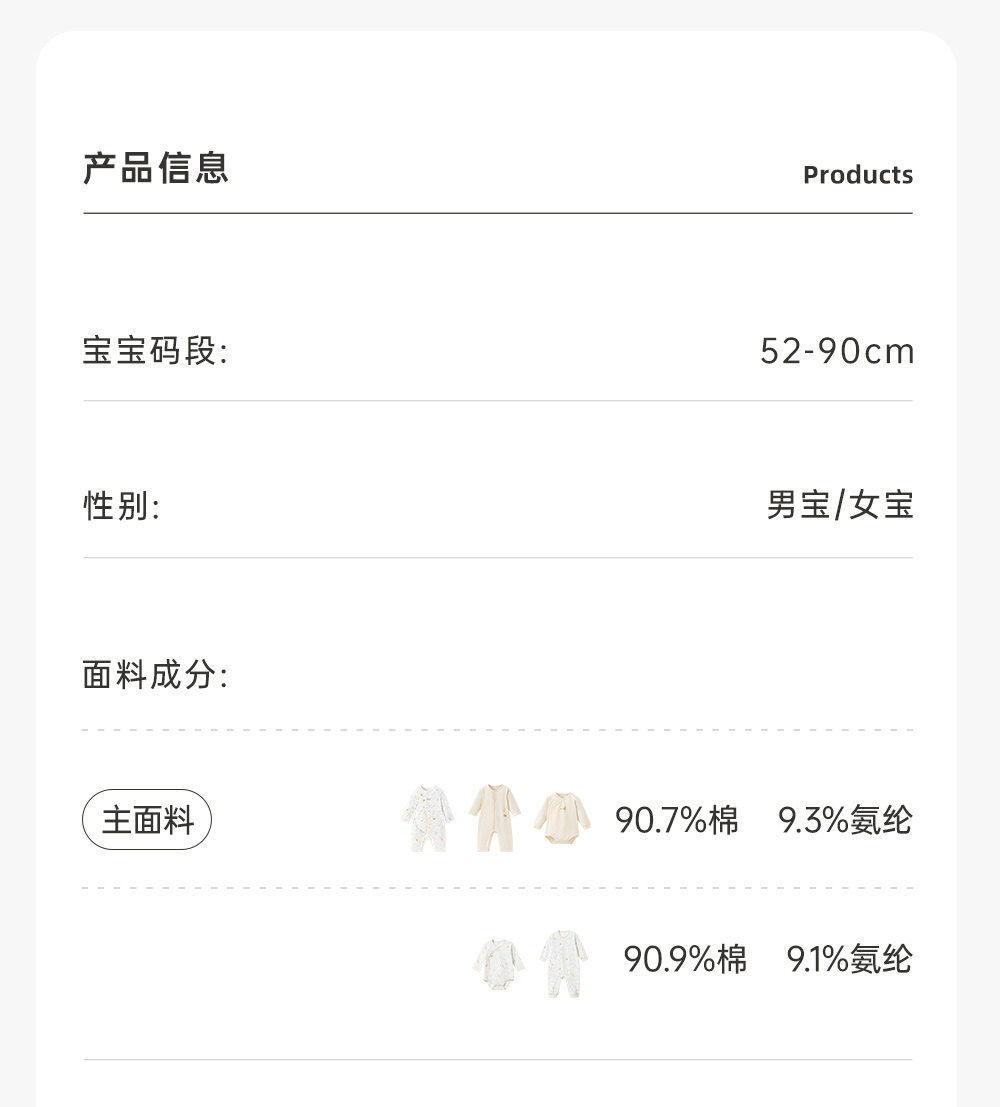The image size is (1000, 1107).
Task: Click the 90.9%棉 composition text
Action: click(685, 960)
